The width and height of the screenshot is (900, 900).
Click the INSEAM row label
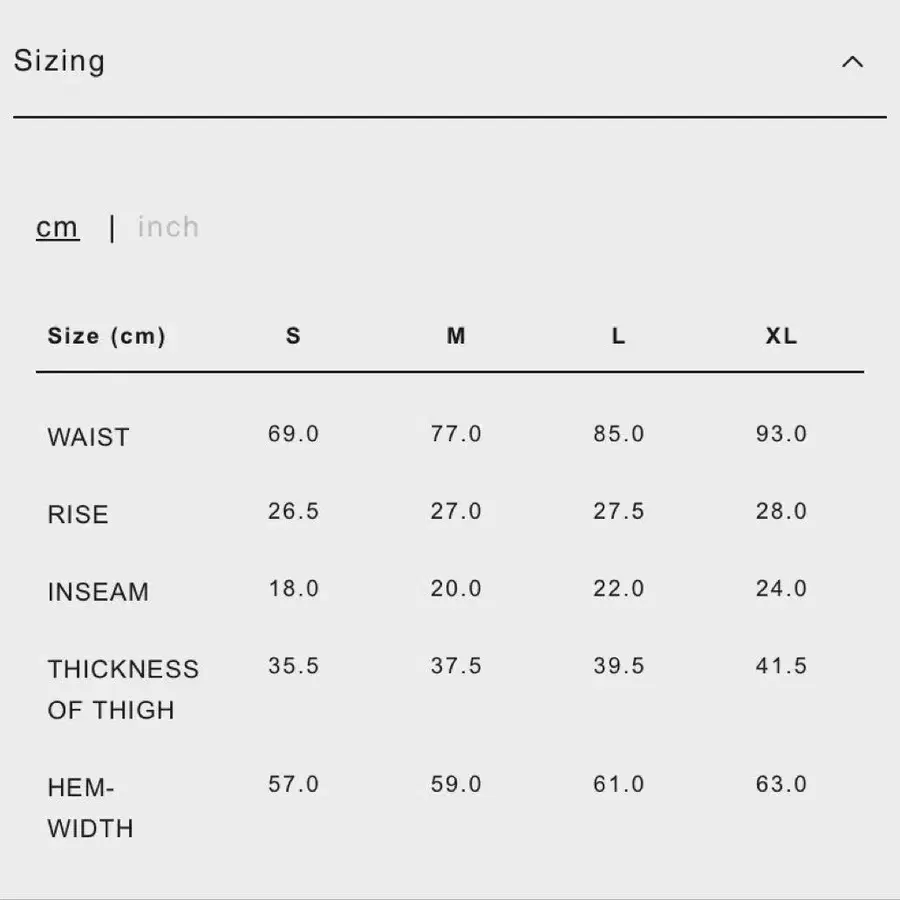coord(98,592)
